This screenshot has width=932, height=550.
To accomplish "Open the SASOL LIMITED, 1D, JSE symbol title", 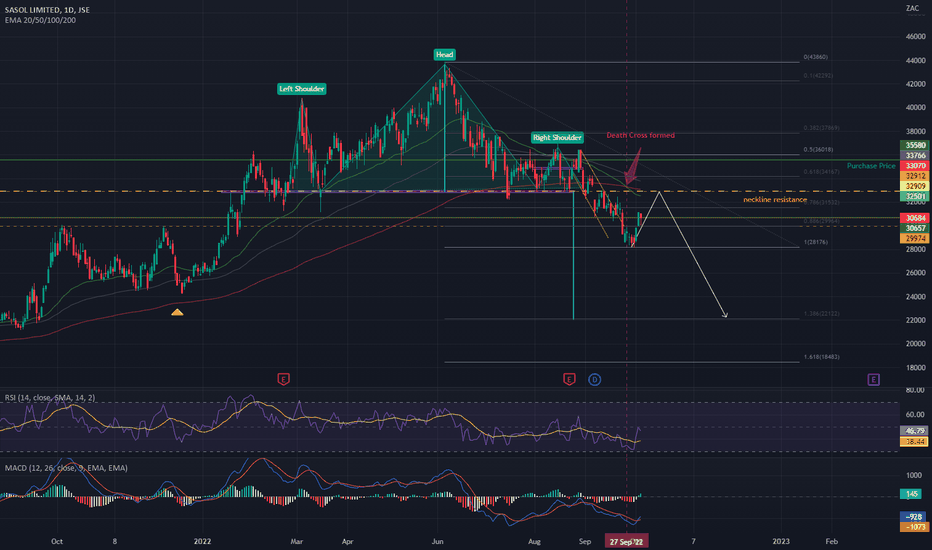I will pos(47,10).
